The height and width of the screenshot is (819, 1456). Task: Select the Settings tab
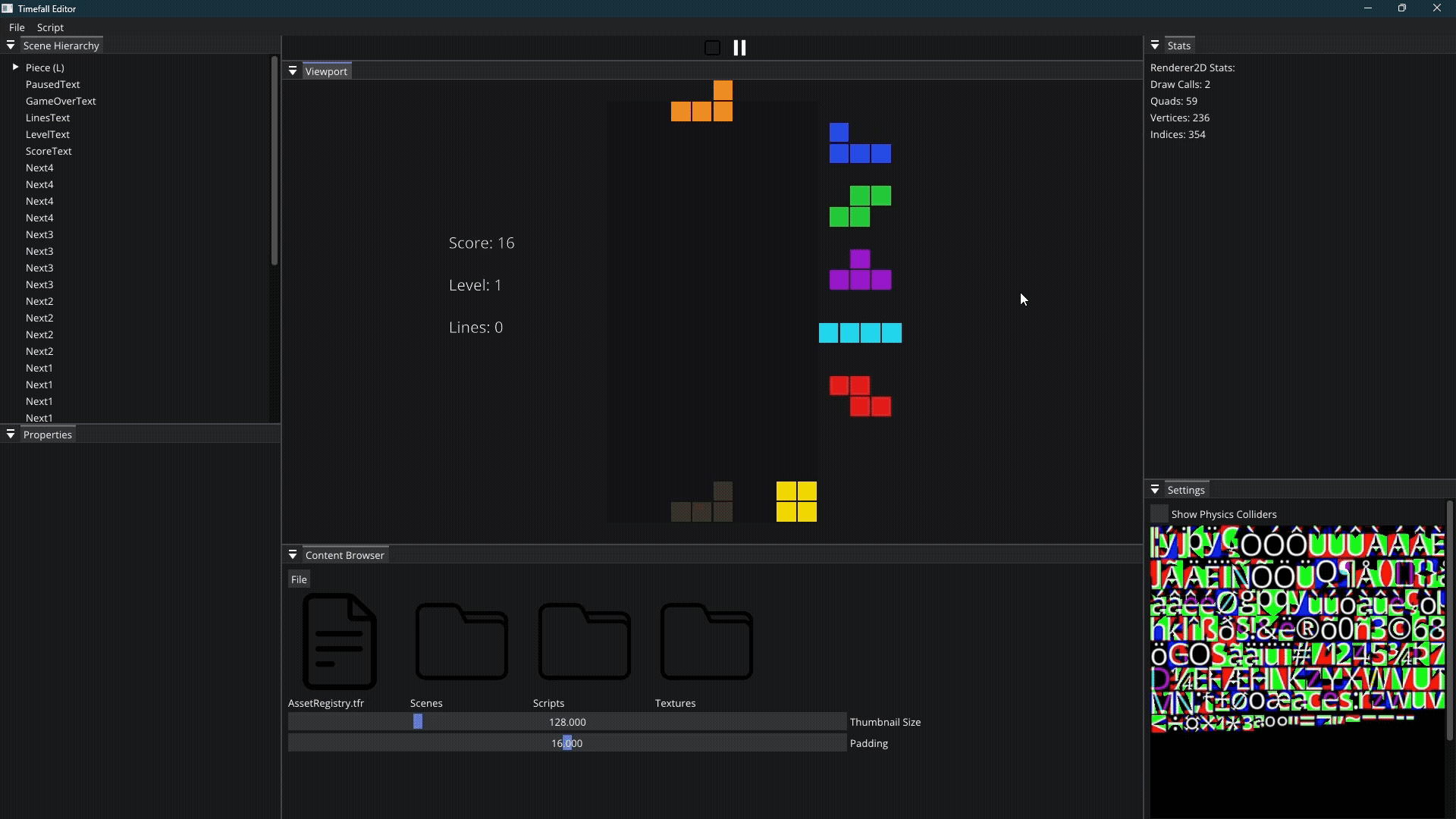coord(1186,490)
